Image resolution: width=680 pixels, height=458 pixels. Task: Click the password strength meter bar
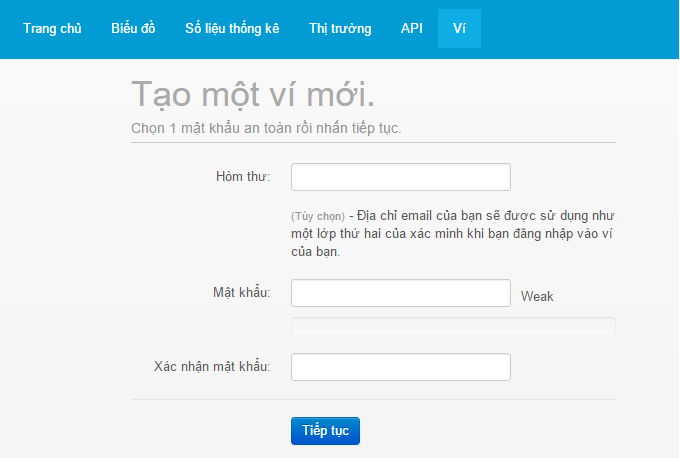(452, 325)
